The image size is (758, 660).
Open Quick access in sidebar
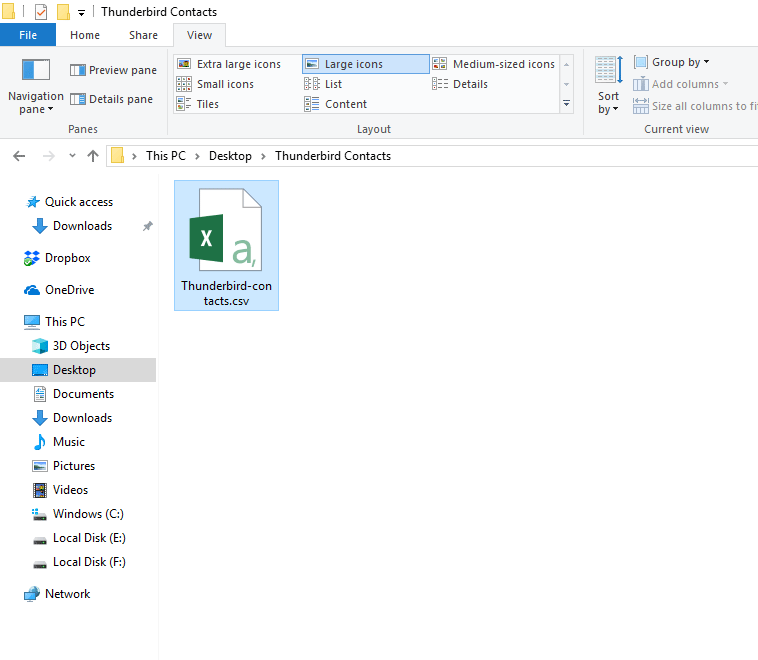pyautogui.click(x=70, y=202)
